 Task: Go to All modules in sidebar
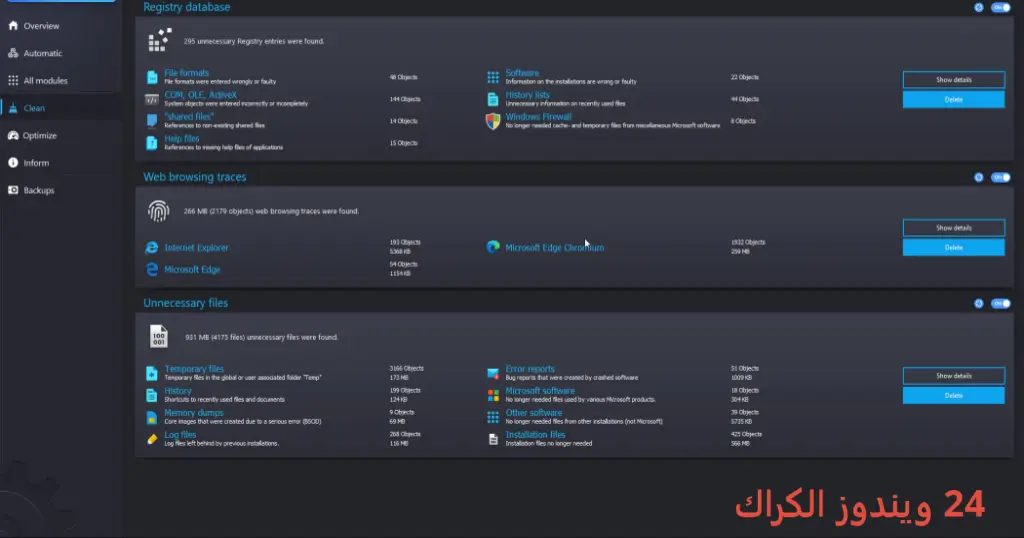point(46,80)
